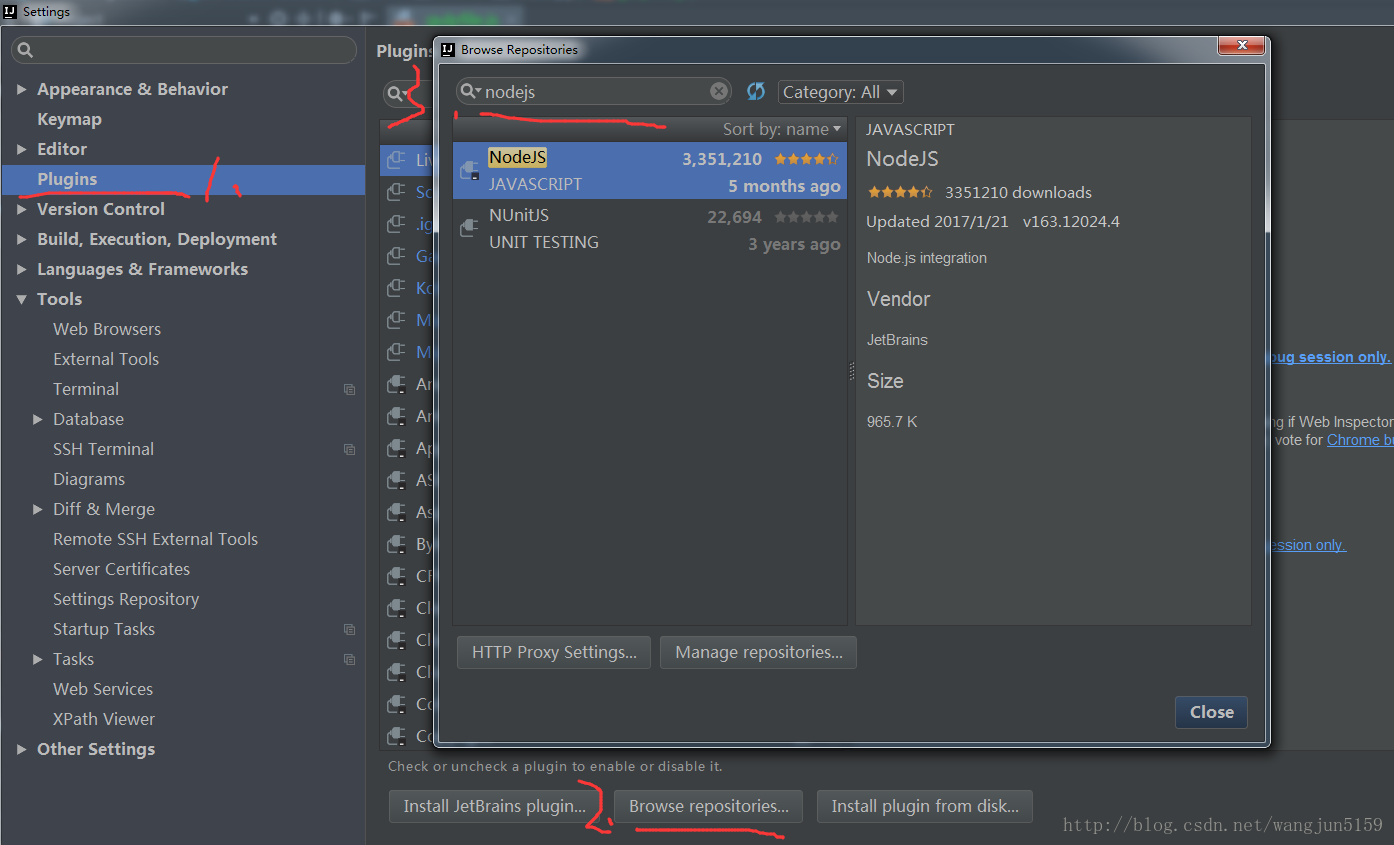This screenshot has height=845, width=1394.
Task: Close the Browse Repositories dialog
Action: (1211, 712)
